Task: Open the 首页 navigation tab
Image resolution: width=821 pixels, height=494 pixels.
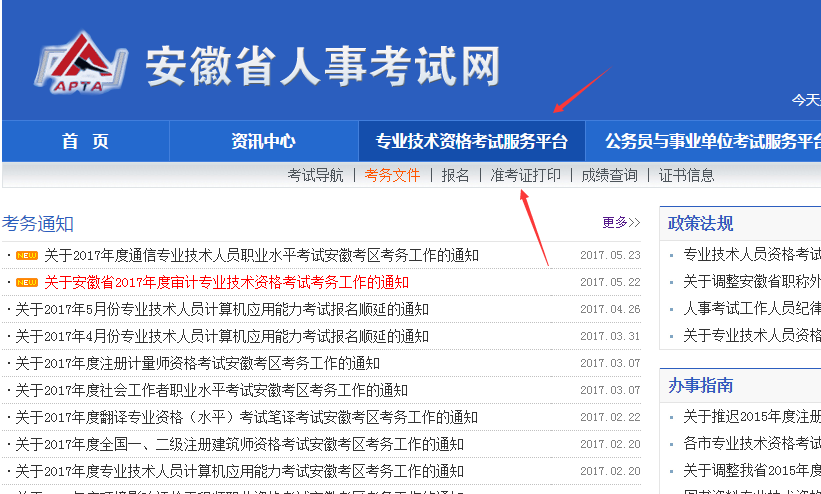Action: coord(85,141)
